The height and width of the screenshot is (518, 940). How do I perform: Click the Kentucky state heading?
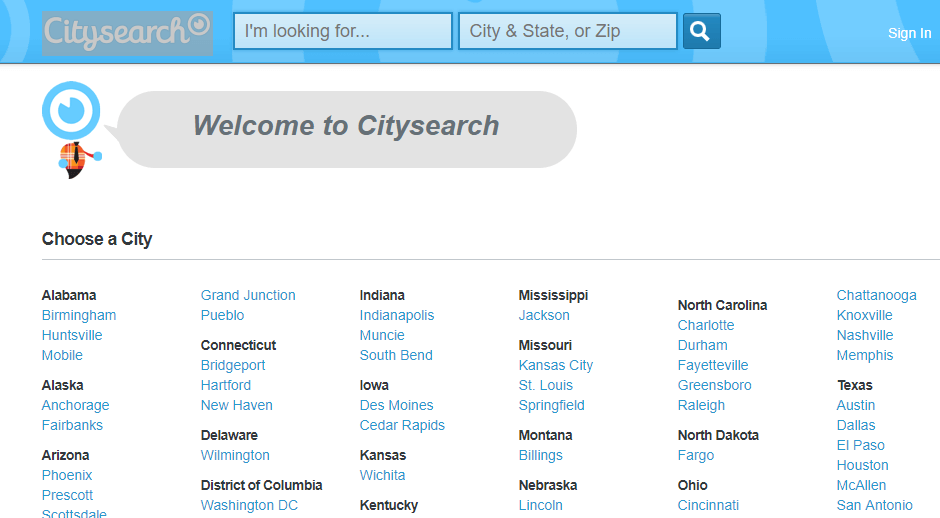pos(389,505)
